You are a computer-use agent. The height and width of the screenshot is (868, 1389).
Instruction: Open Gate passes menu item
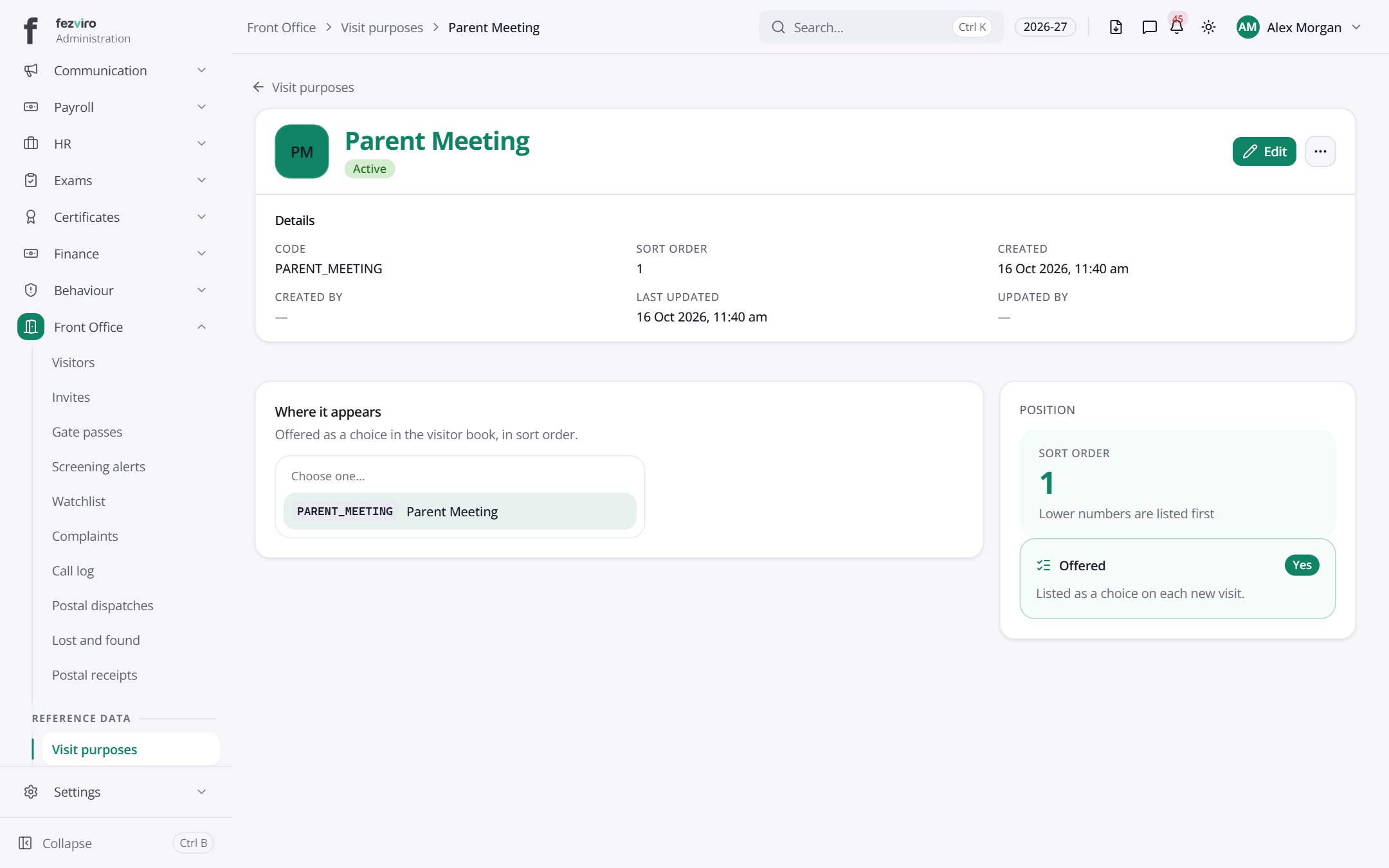pyautogui.click(x=87, y=432)
